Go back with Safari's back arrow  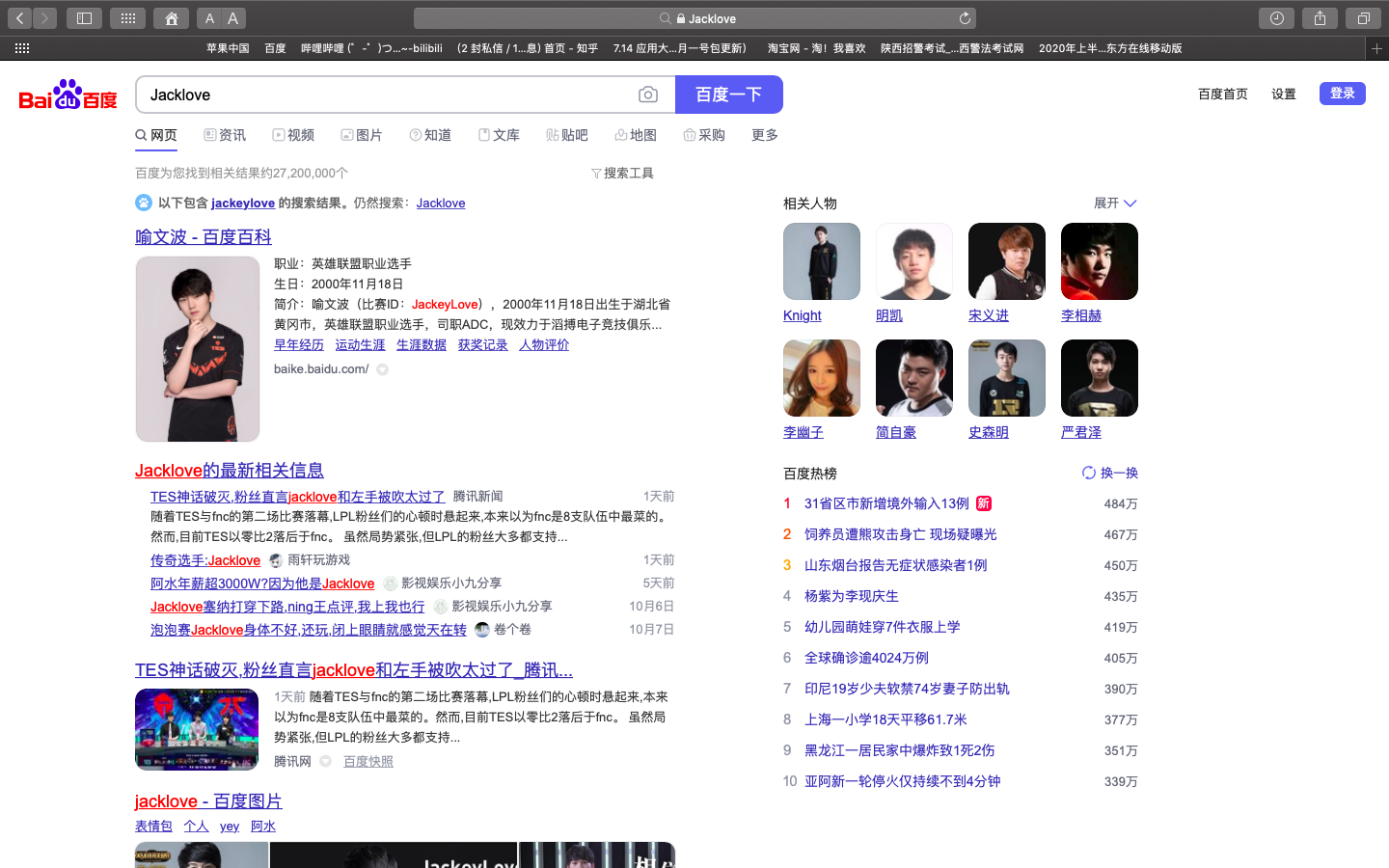[20, 18]
